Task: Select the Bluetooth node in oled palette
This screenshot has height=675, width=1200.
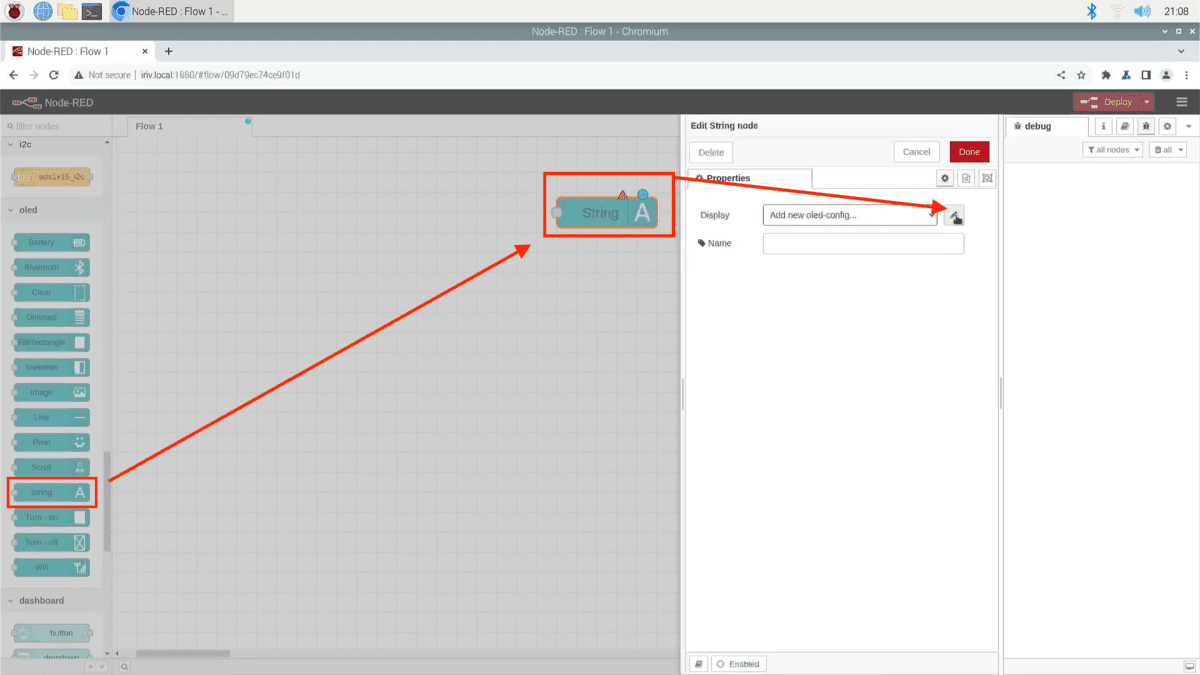Action: click(51, 267)
